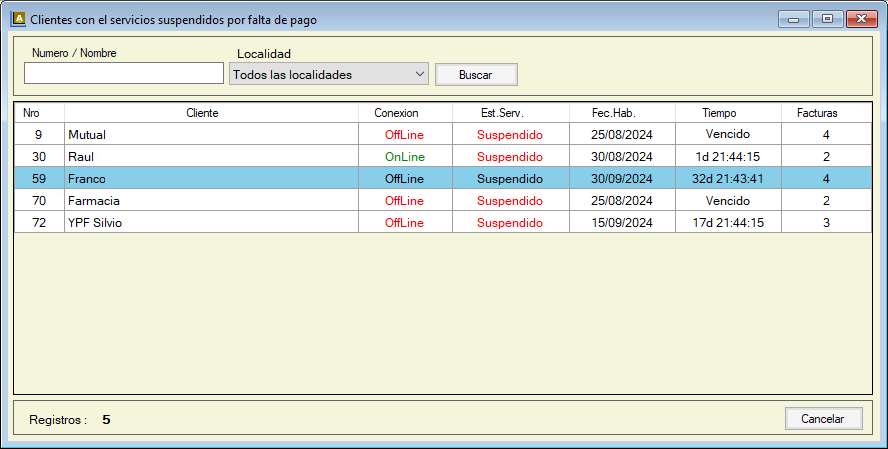Select the YPF Silvio client row
This screenshot has width=888, height=449.
[x=210, y=222]
